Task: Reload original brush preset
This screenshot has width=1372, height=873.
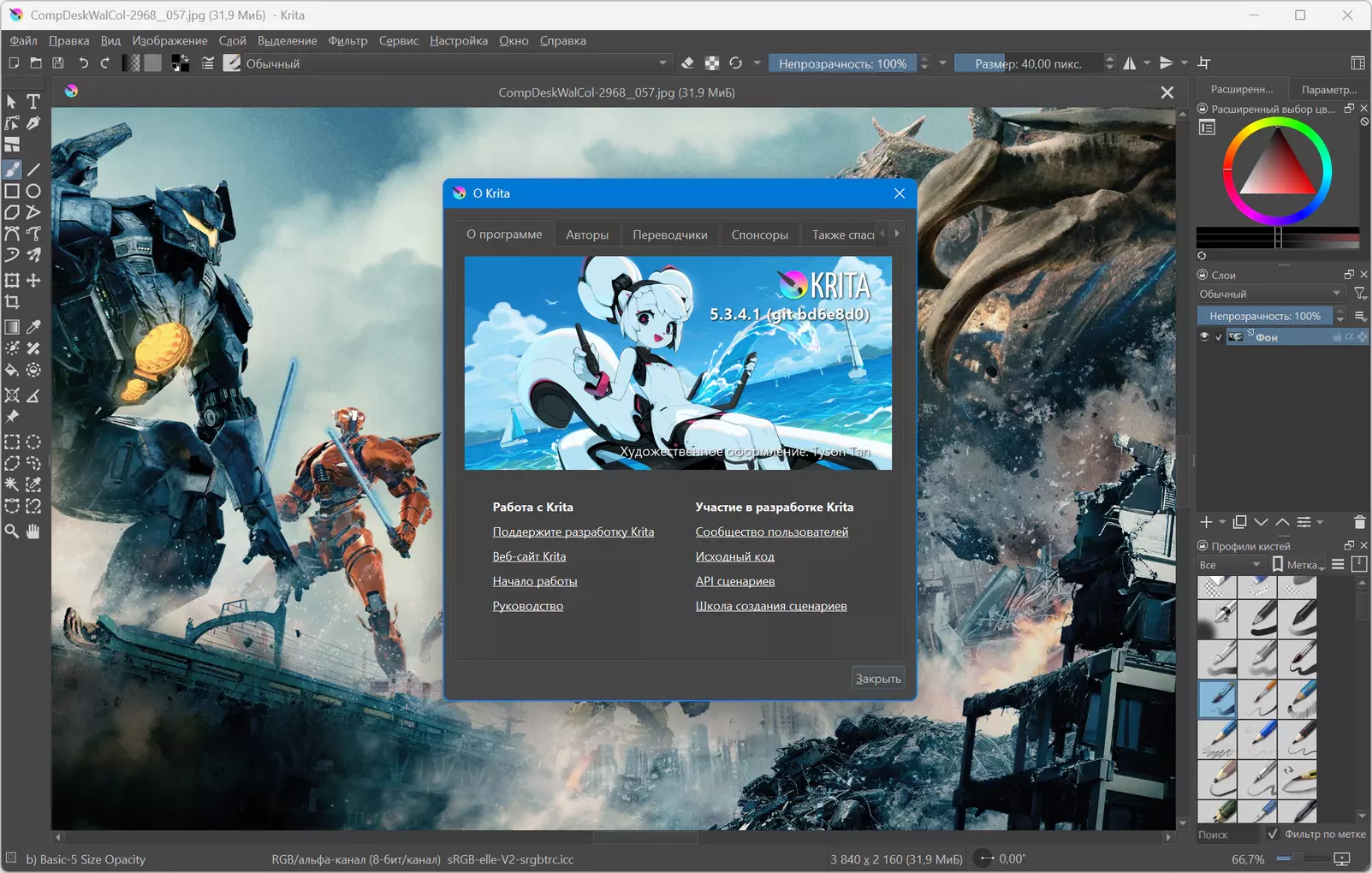Action: point(735,63)
